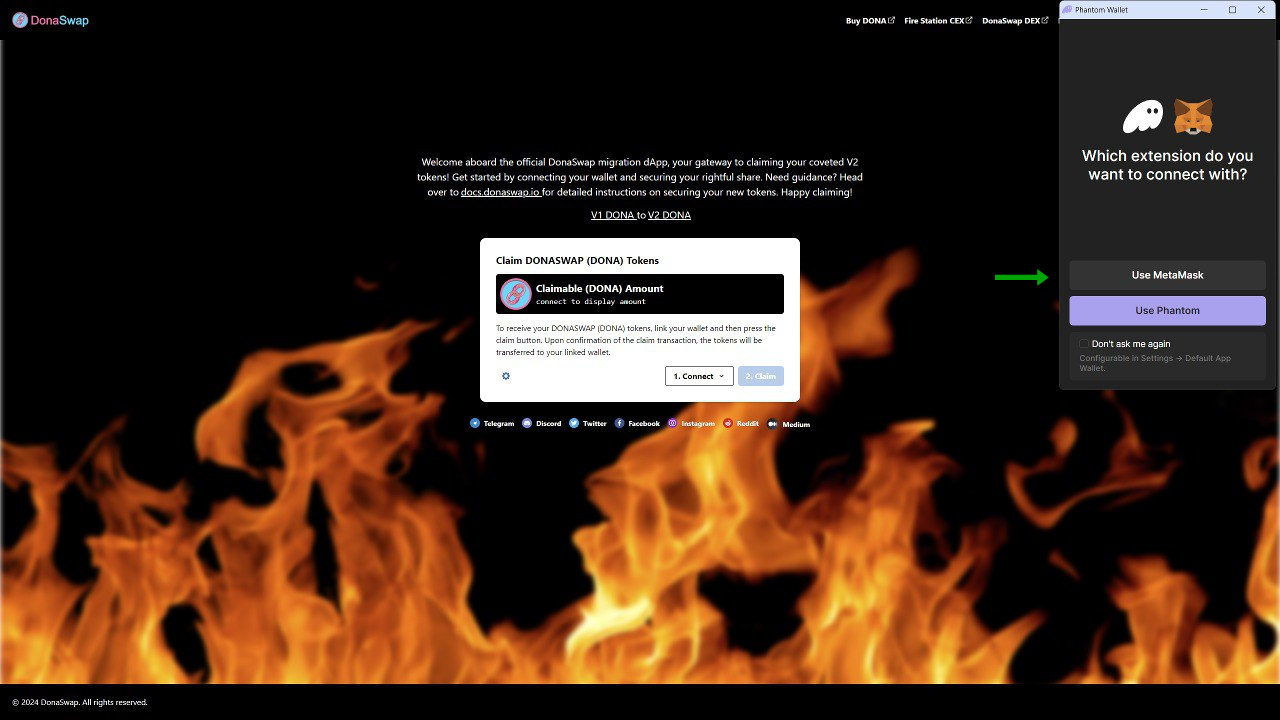Screen dimensions: 1280x720
Task: Expand the 1. Connect dropdown
Action: click(x=699, y=376)
